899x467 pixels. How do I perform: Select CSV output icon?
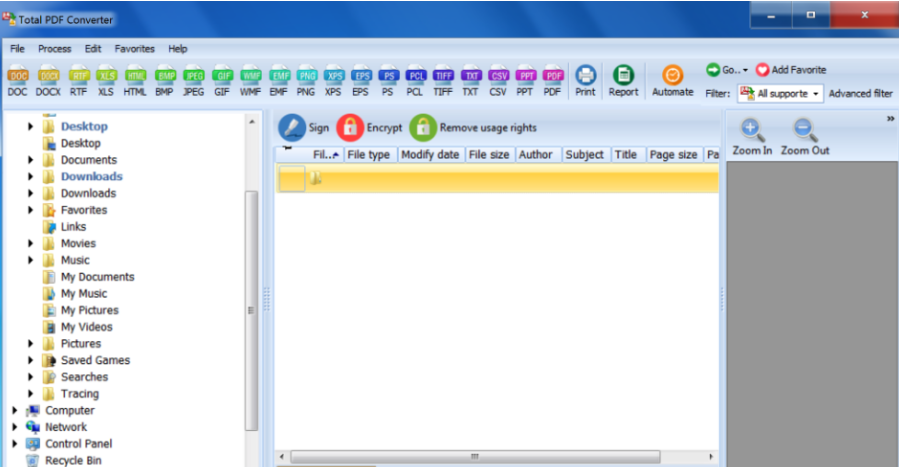pyautogui.click(x=498, y=81)
